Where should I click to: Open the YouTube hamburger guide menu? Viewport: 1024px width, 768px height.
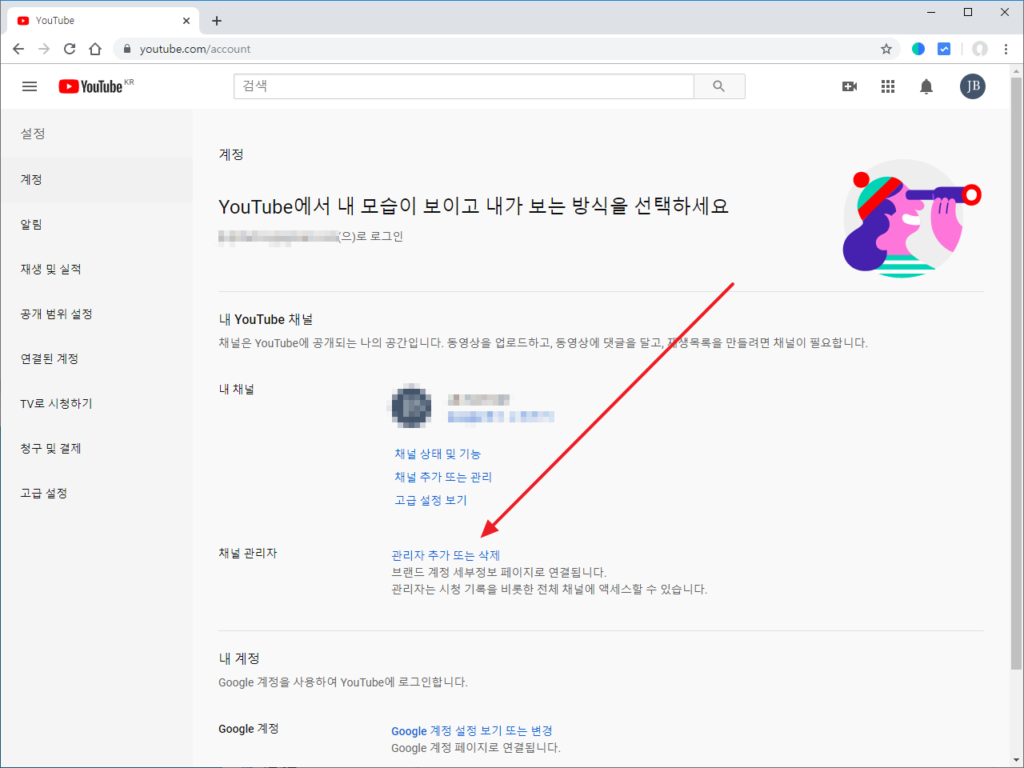tap(30, 87)
